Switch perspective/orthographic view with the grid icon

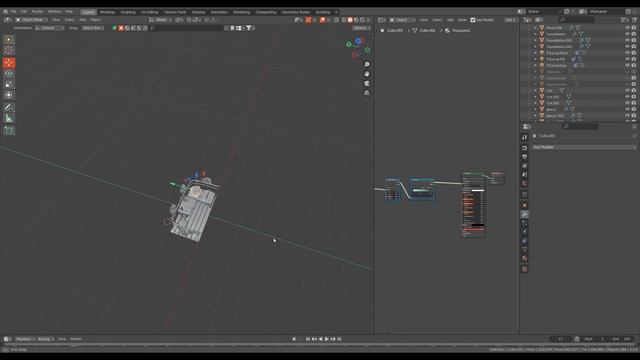[x=367, y=93]
